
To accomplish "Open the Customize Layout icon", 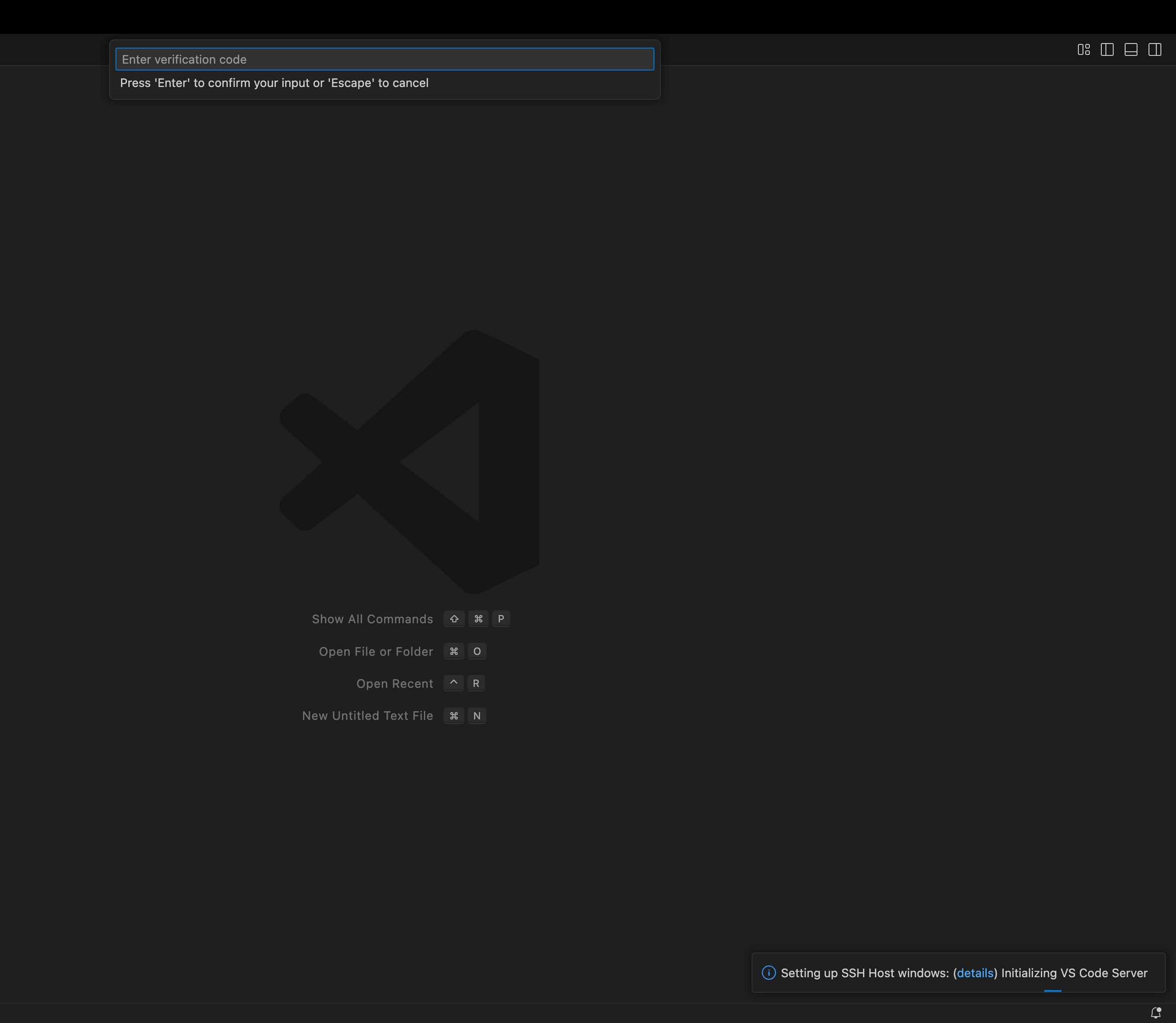I will (1084, 50).
